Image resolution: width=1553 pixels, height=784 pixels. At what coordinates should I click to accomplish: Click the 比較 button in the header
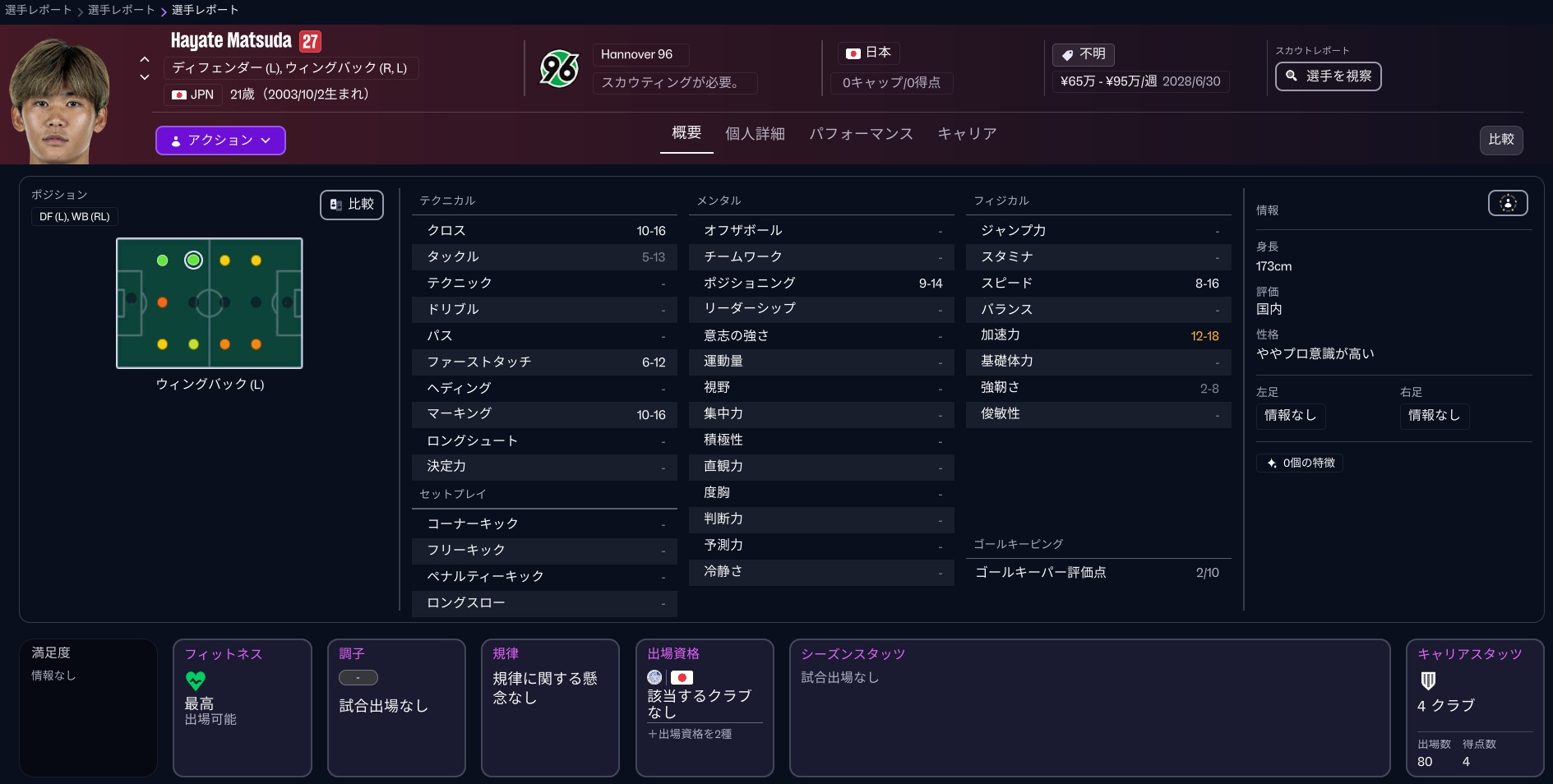pos(1500,140)
